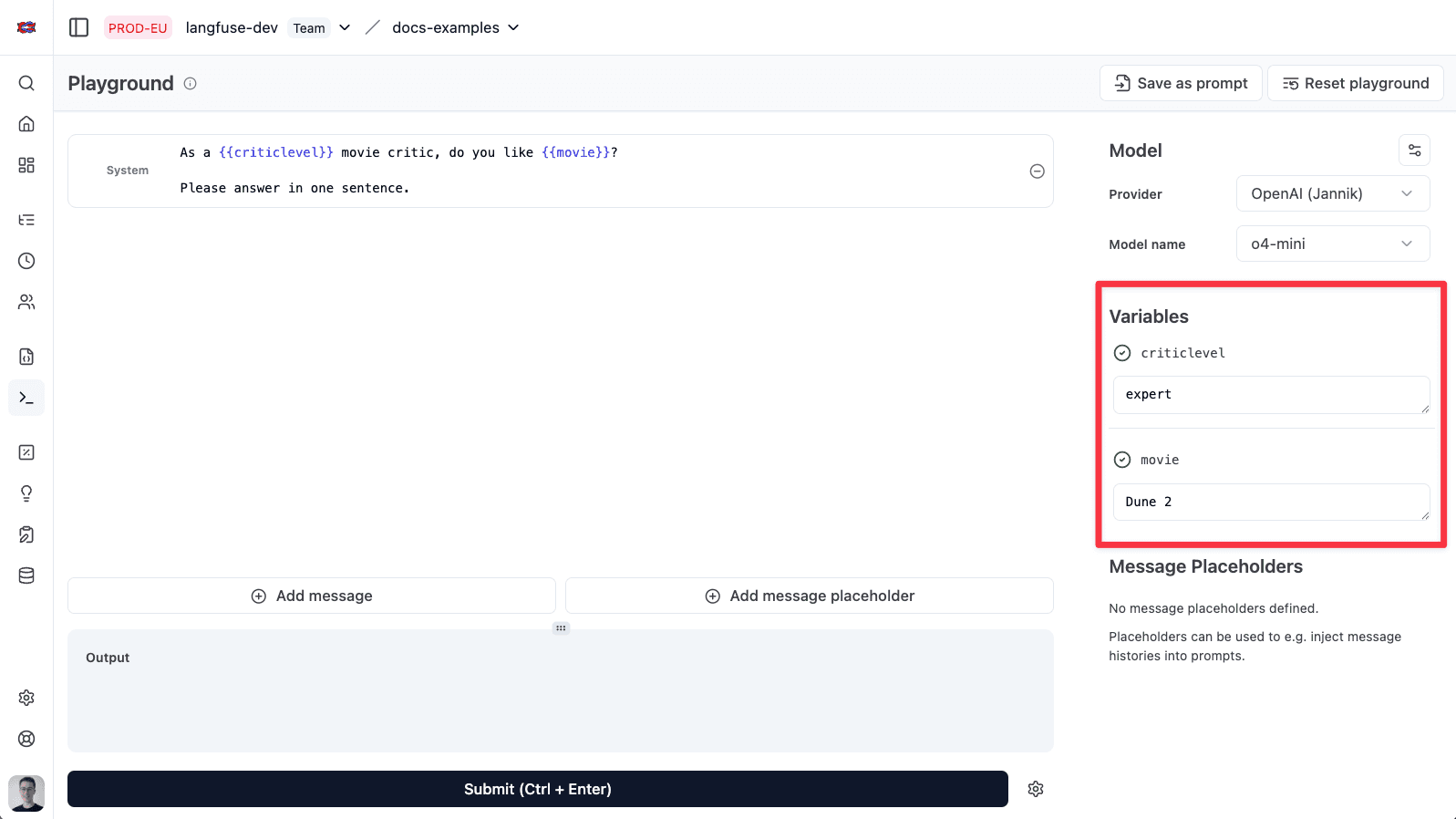Click the langfuse-dev organization name
1456x819 pixels.
click(232, 27)
